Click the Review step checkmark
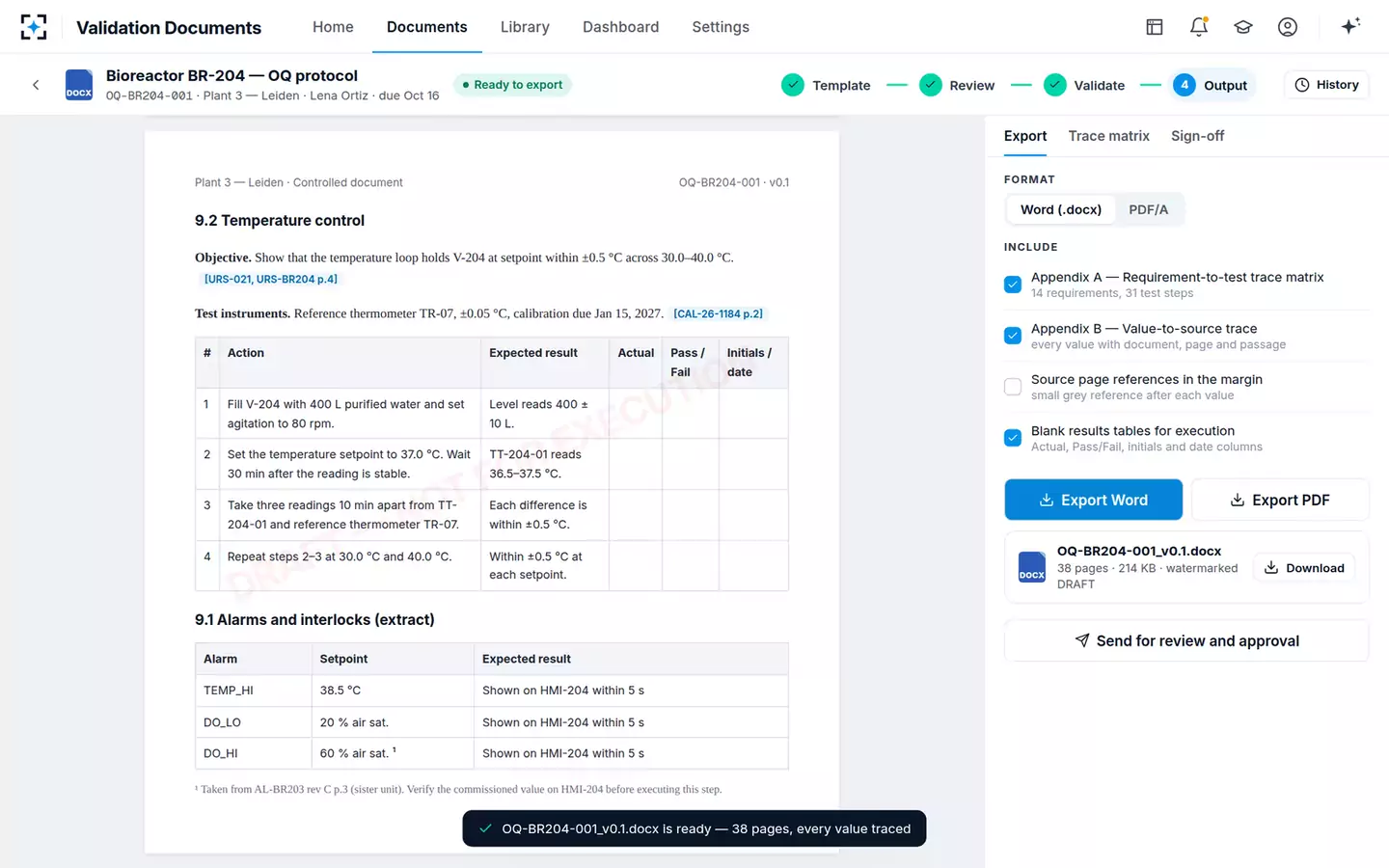 930,85
